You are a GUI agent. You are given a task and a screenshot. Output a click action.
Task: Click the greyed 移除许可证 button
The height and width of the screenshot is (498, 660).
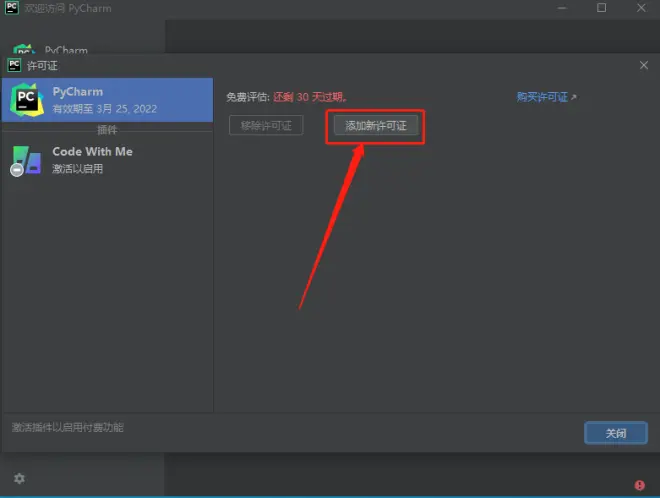[x=266, y=125]
